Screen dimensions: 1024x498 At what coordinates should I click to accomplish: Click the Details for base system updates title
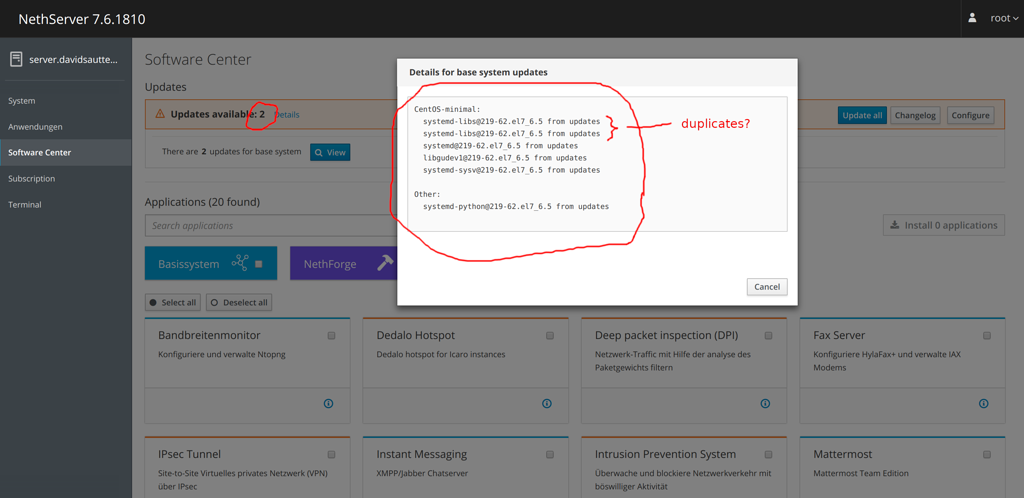pyautogui.click(x=478, y=72)
